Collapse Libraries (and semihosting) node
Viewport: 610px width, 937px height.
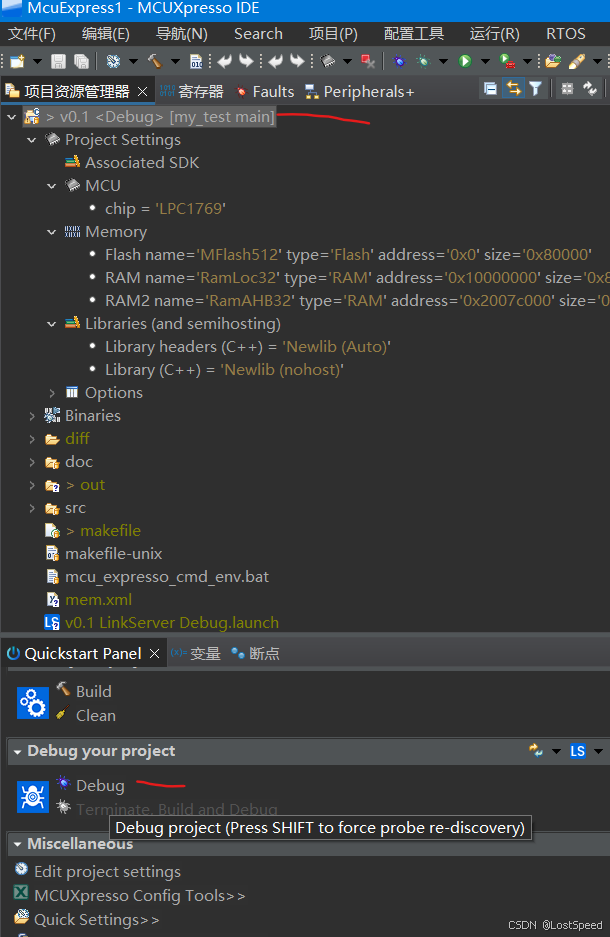[52, 324]
